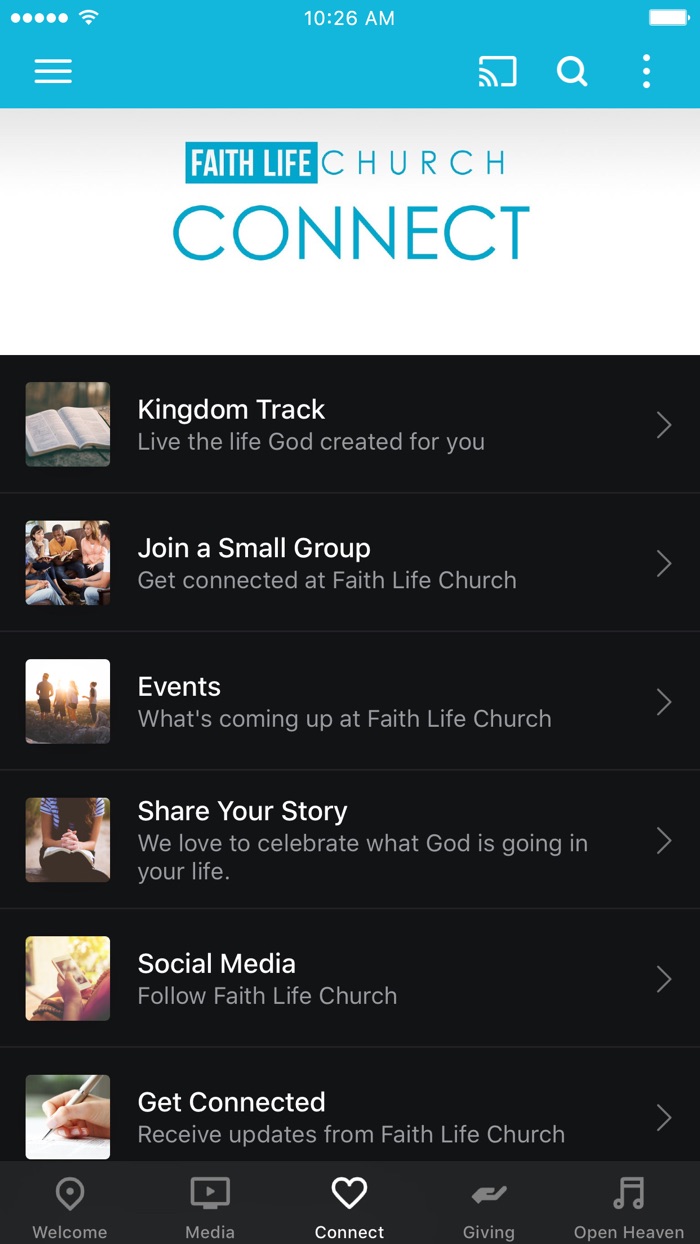Expand the Join a Small Group chevron

tap(664, 563)
